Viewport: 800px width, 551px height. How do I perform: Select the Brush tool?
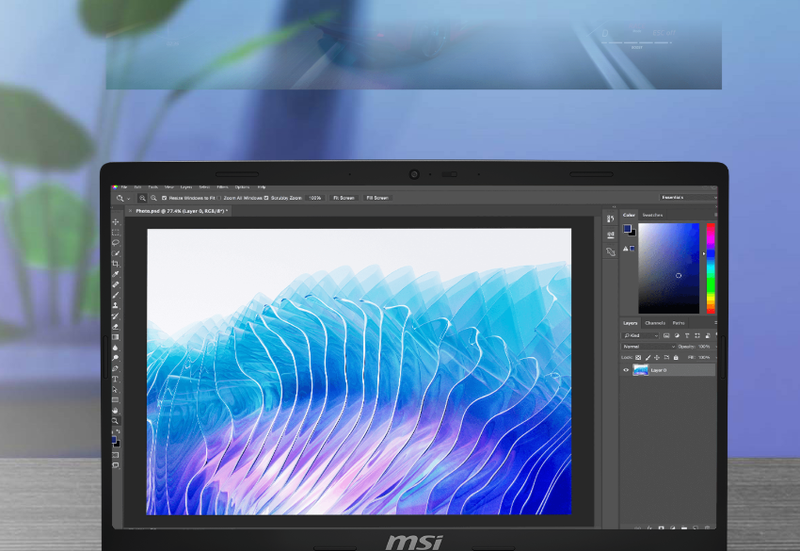[116, 295]
